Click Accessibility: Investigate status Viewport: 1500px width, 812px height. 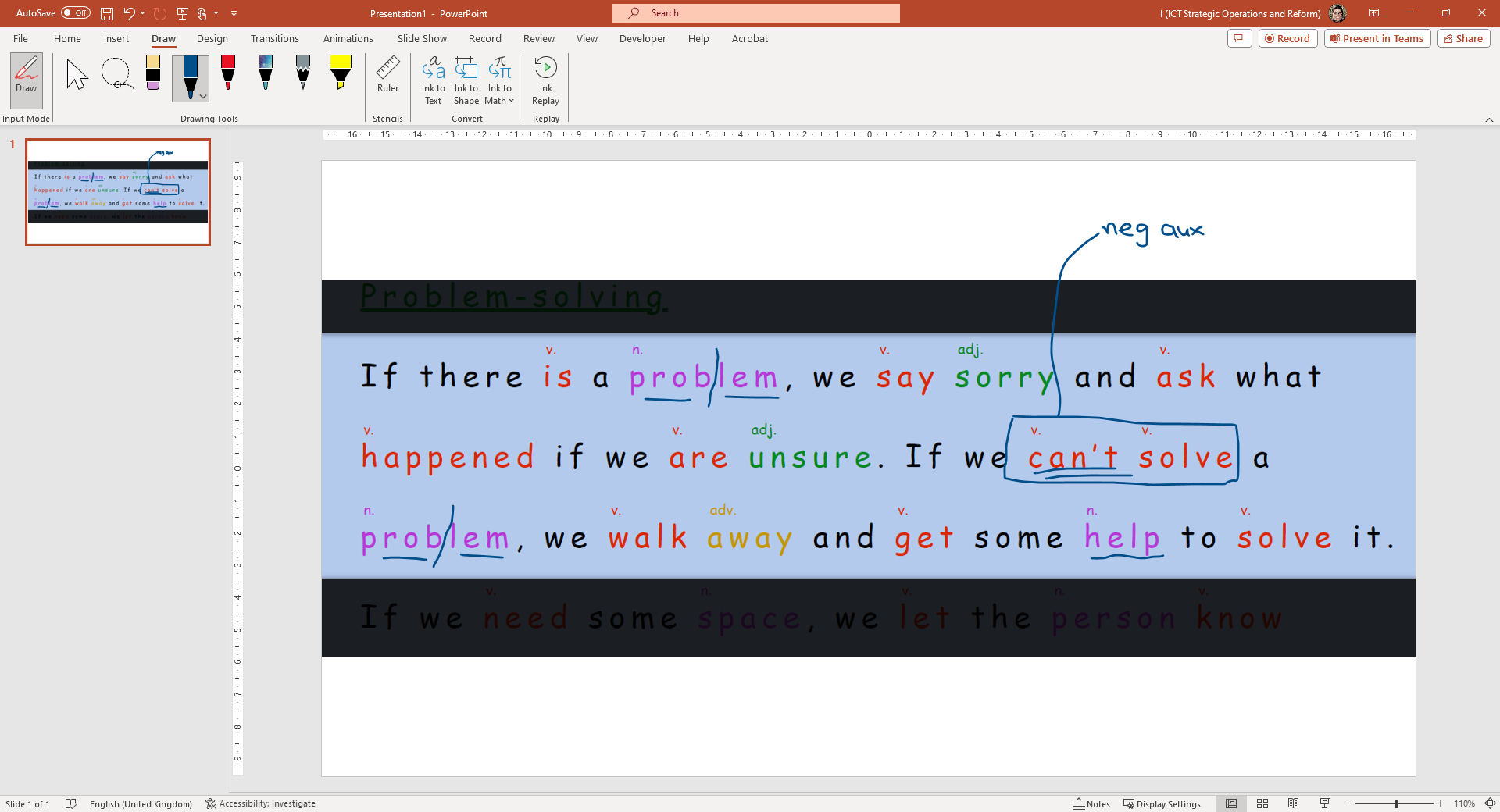261,803
